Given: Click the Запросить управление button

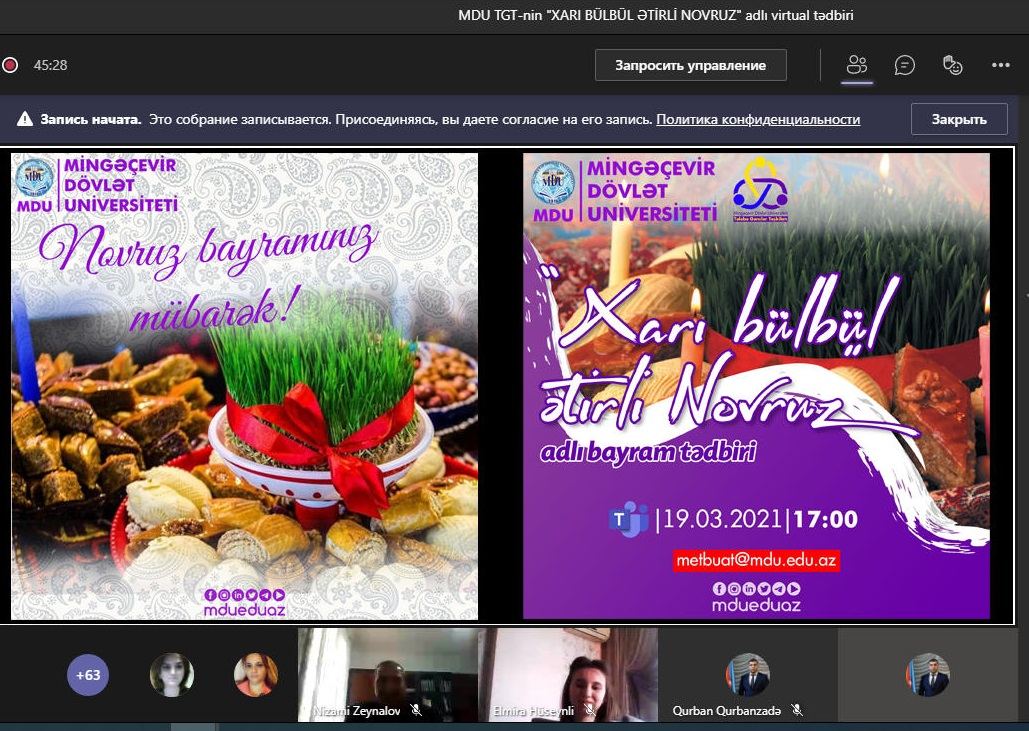Looking at the screenshot, I should (690, 65).
